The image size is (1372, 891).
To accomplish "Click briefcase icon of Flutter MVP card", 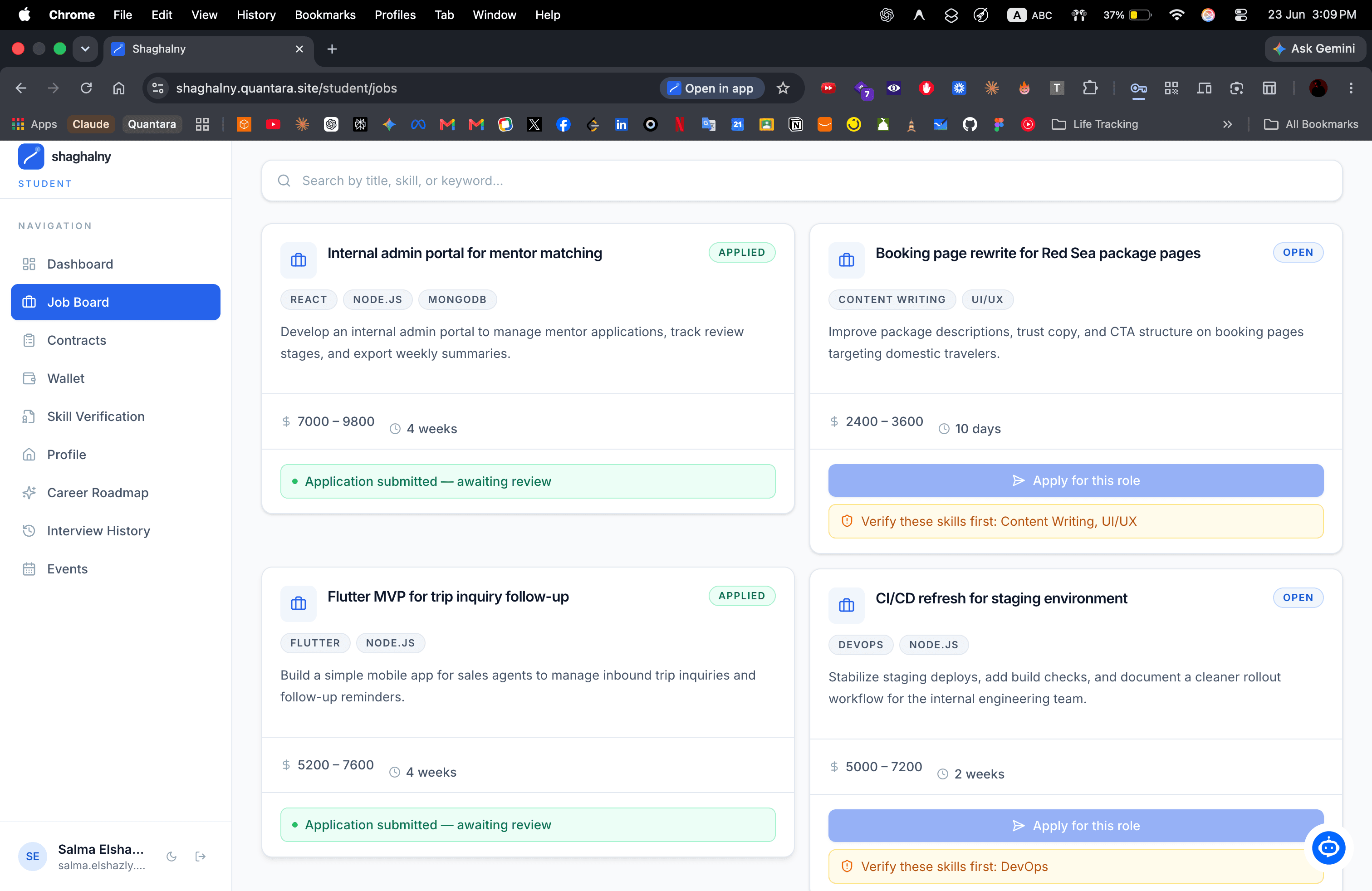I will point(299,603).
